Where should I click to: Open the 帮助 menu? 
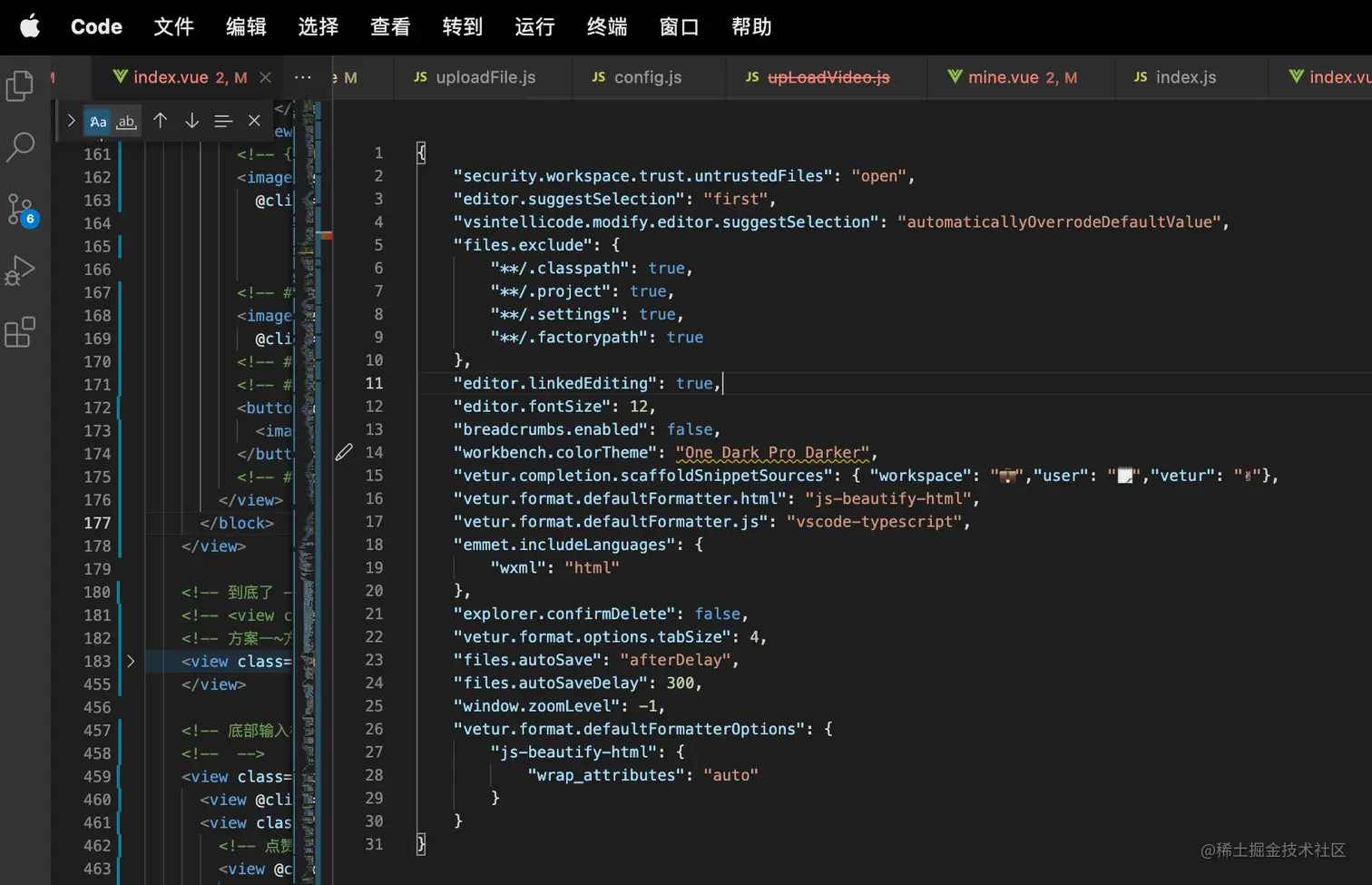coord(751,26)
